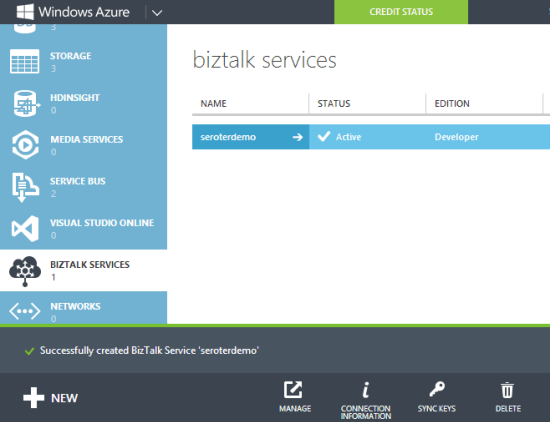Click the Developer edition cell
550x422 pixels.
(x=456, y=137)
